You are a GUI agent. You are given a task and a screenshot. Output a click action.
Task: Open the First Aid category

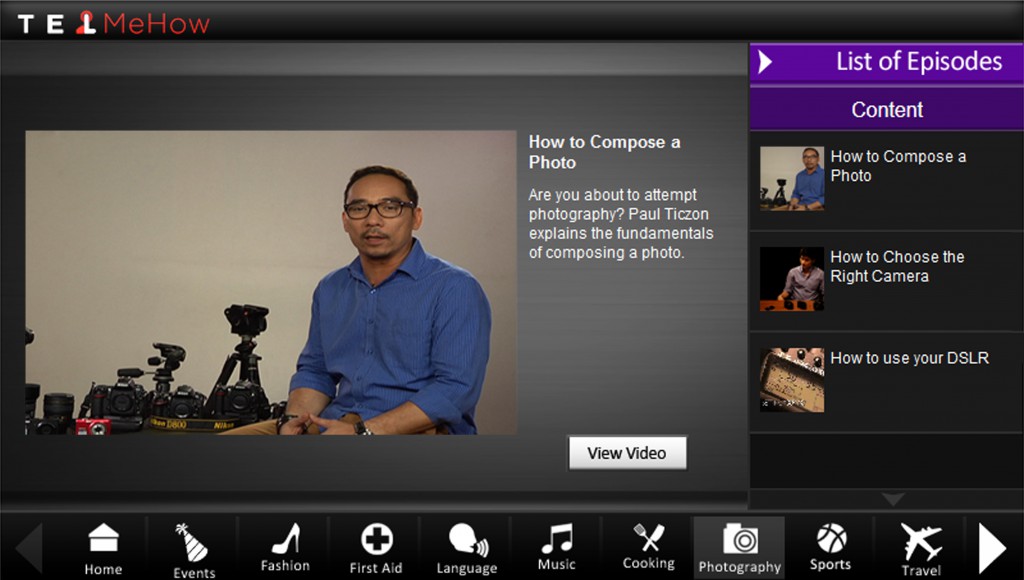click(x=376, y=549)
